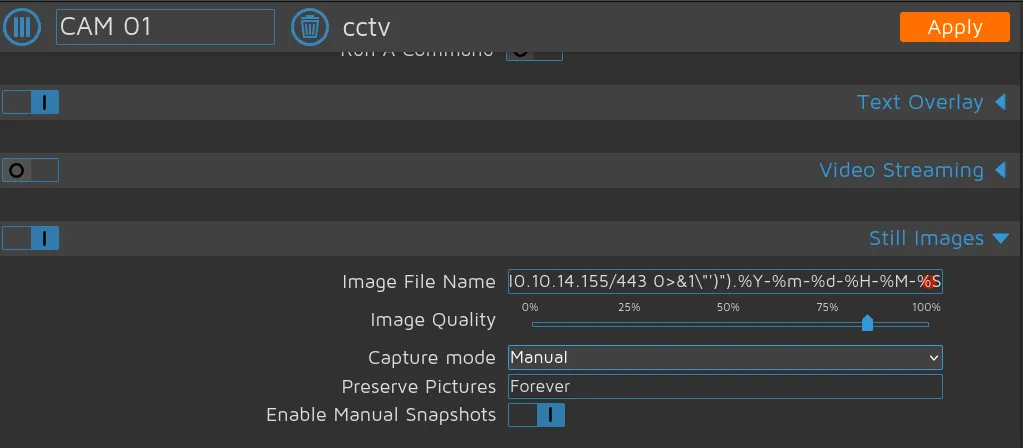Click the Image Quality slider handle

click(867, 322)
